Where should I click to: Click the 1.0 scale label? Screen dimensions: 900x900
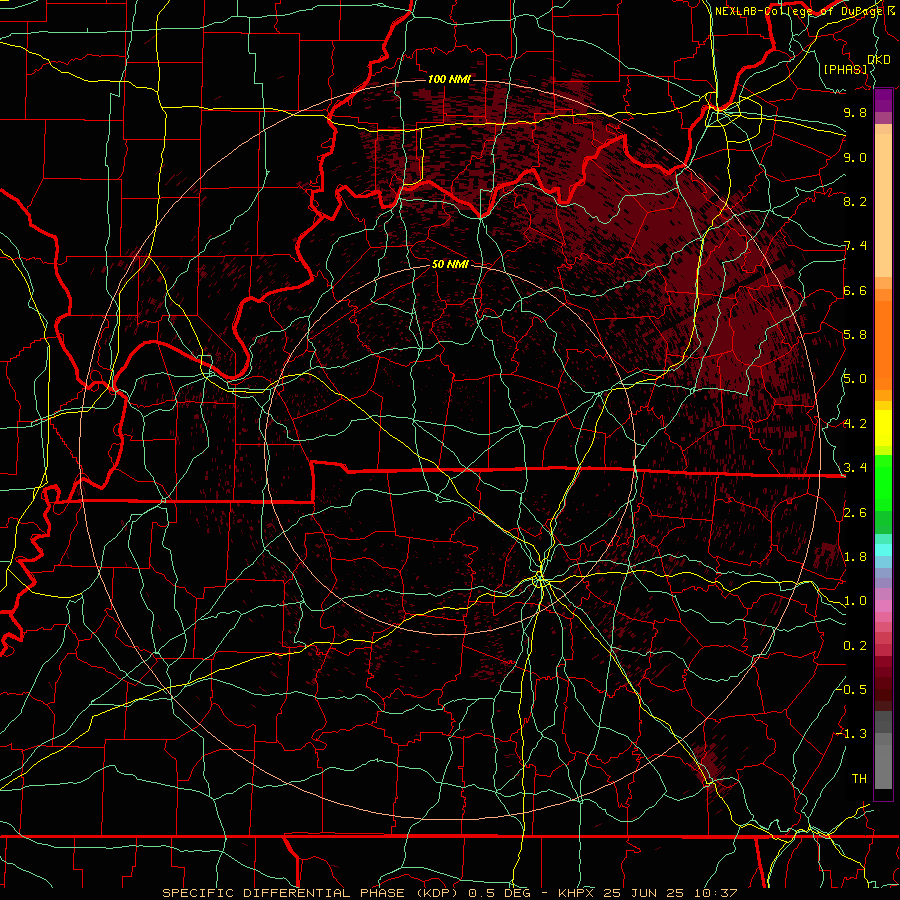(855, 601)
